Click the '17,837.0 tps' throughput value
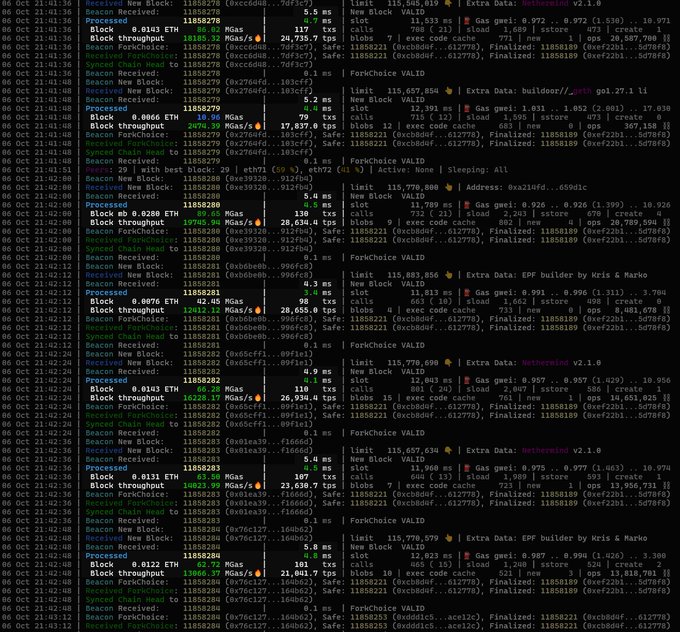Viewport: 680px width, 632px height. [308, 126]
